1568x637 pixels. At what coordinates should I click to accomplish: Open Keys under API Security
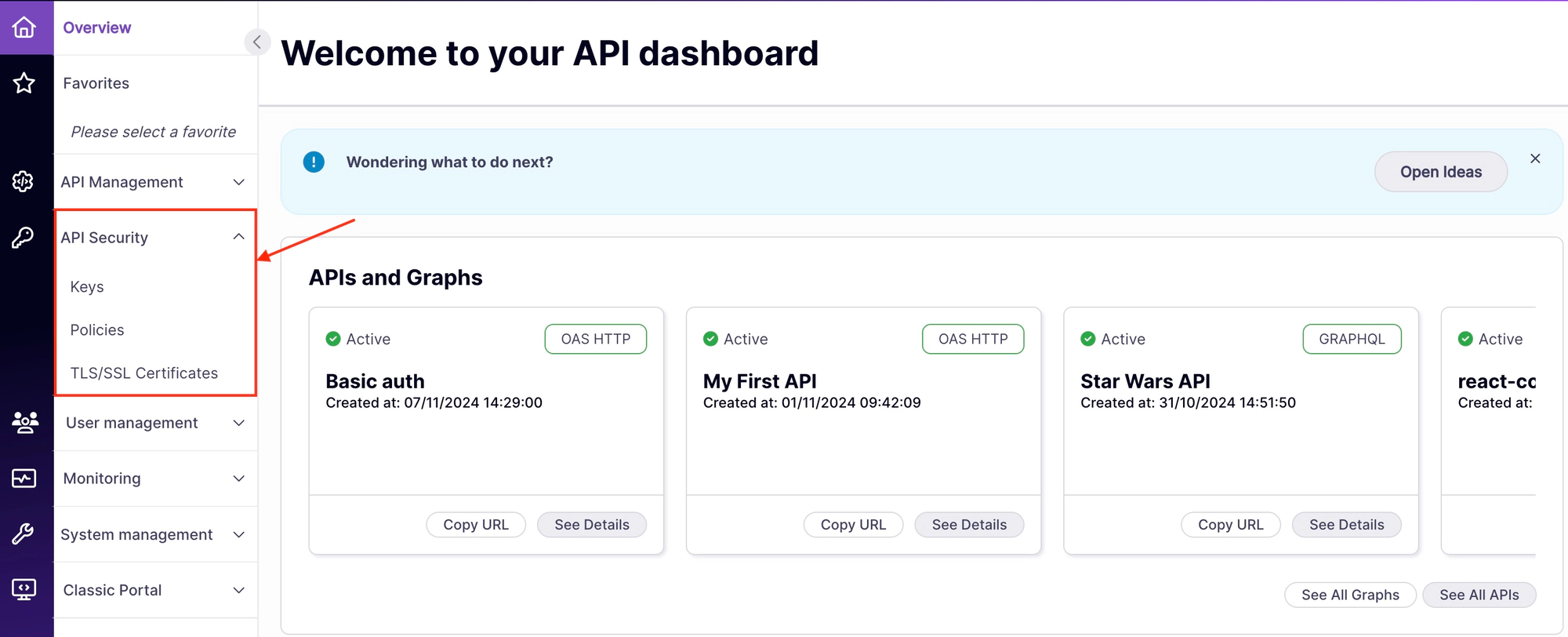[87, 287]
